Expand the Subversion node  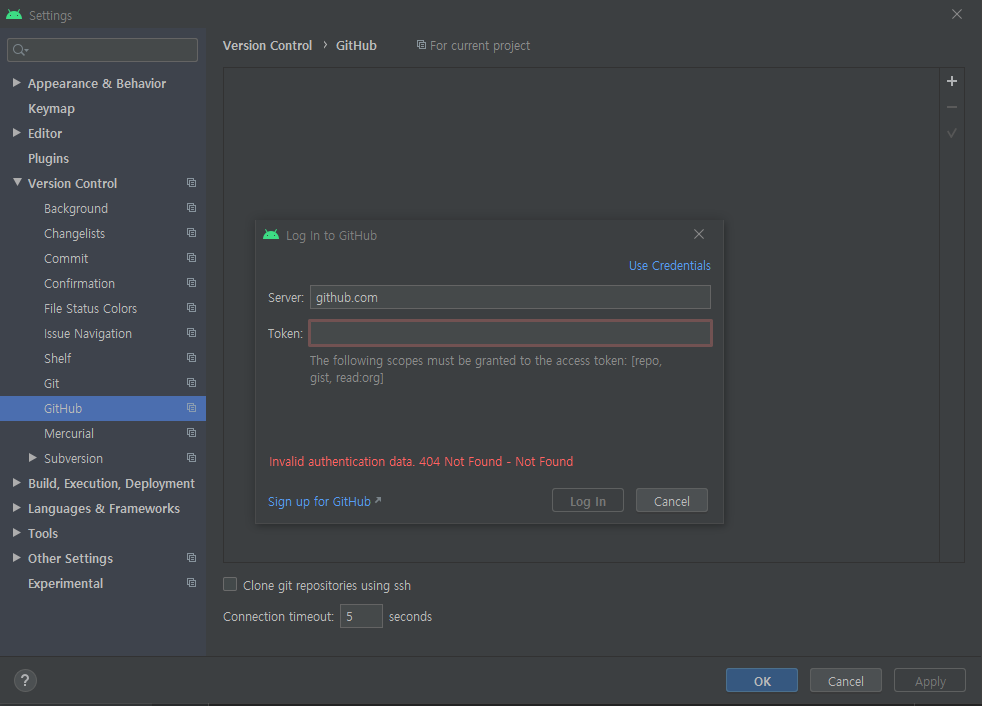[x=33, y=457]
